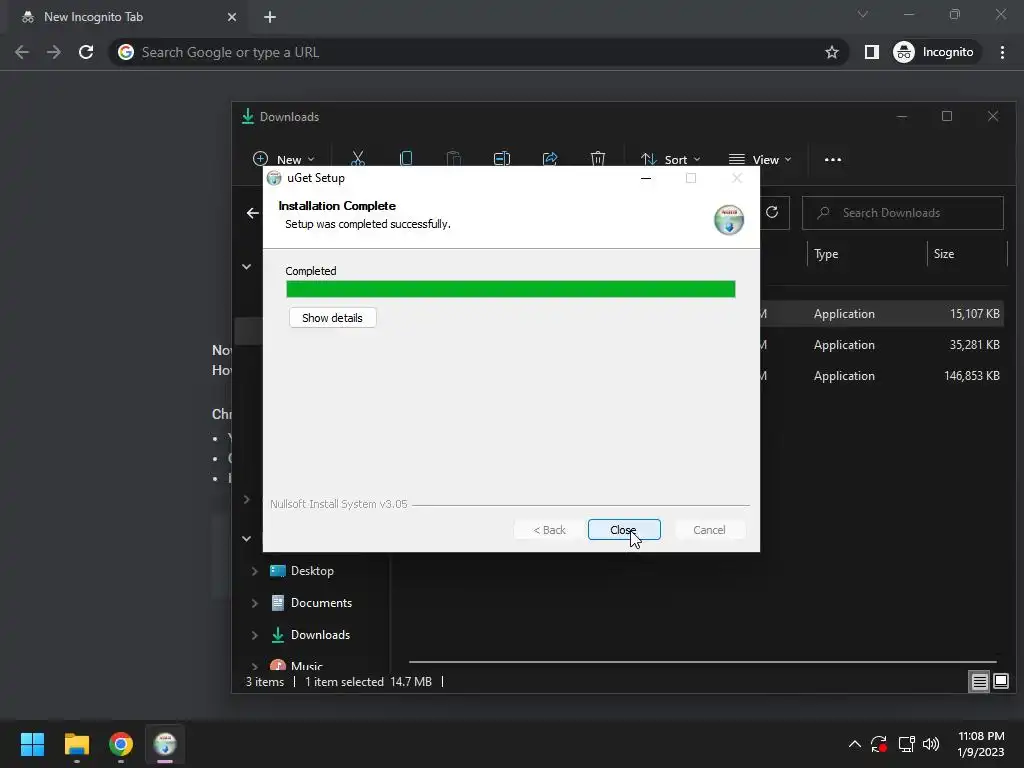
Task: Click the completed green progress bar
Action: point(511,289)
